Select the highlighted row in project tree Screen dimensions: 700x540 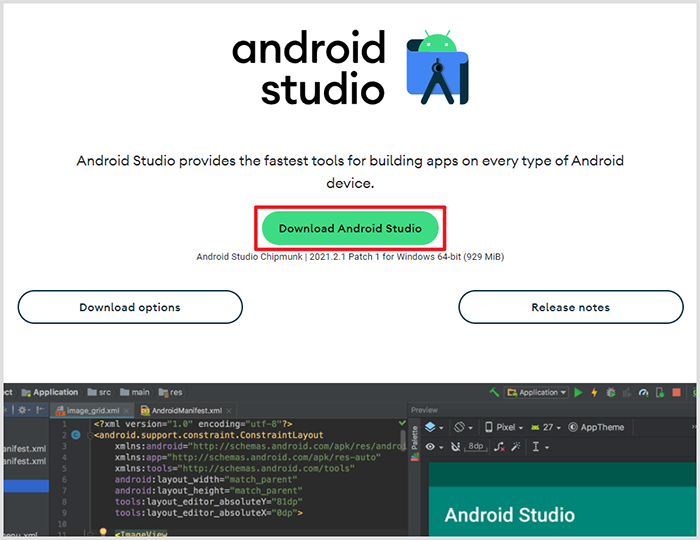click(x=26, y=486)
